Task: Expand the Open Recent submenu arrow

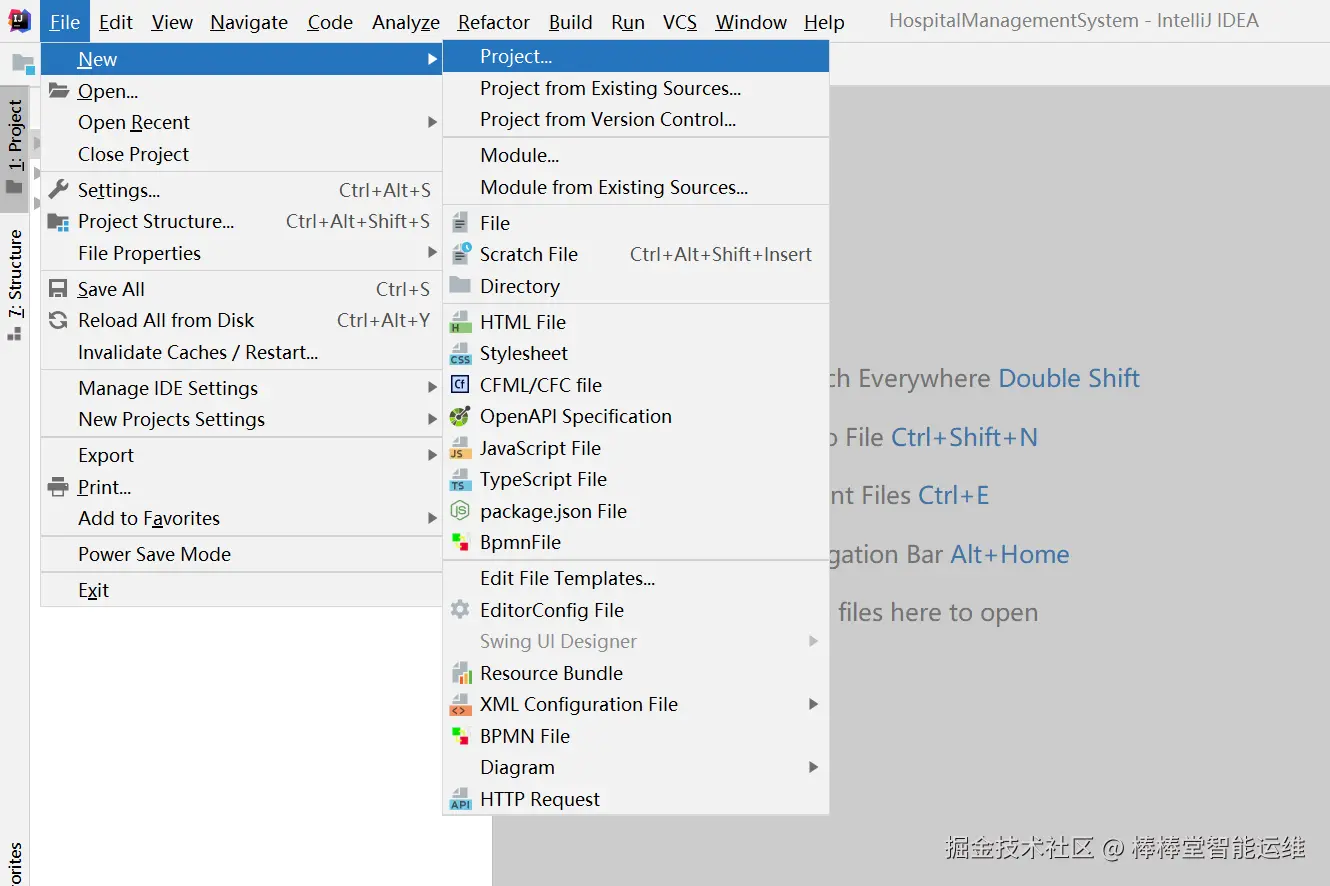Action: [432, 123]
